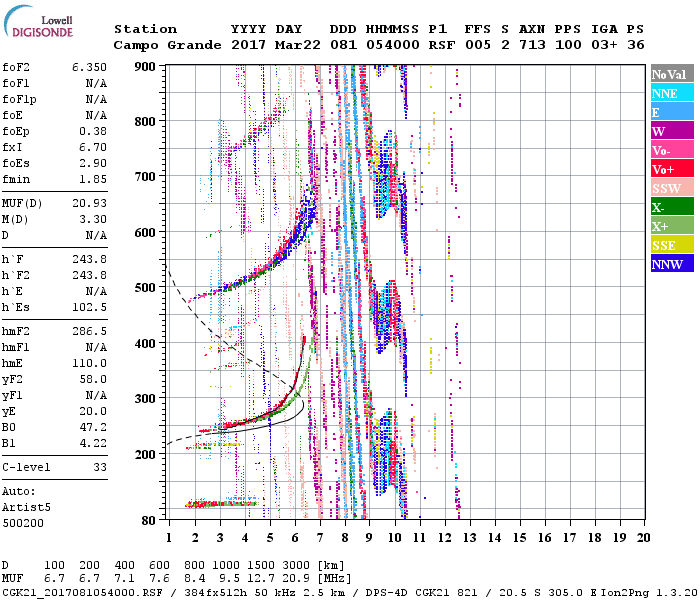Screen dimensions: 700x600
Task: Click the fxI value 6.70
Action: pyautogui.click(x=93, y=147)
